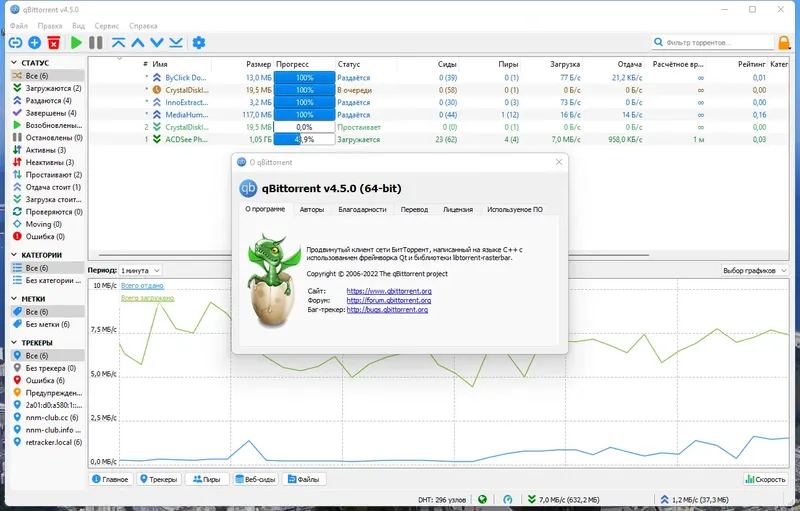The height and width of the screenshot is (511, 800).
Task: Filter by Остановлены (0) status
Action: [47, 138]
